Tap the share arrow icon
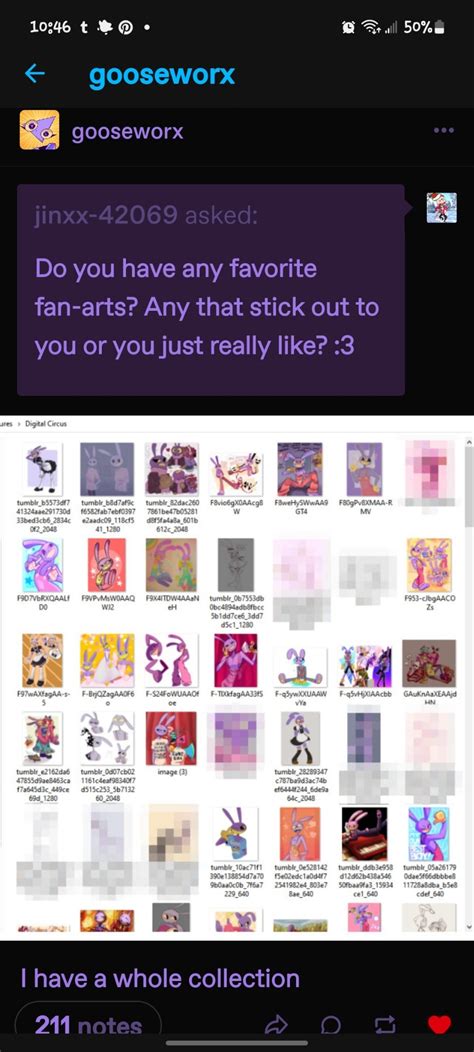Image resolution: width=474 pixels, height=1052 pixels. coord(276,1024)
